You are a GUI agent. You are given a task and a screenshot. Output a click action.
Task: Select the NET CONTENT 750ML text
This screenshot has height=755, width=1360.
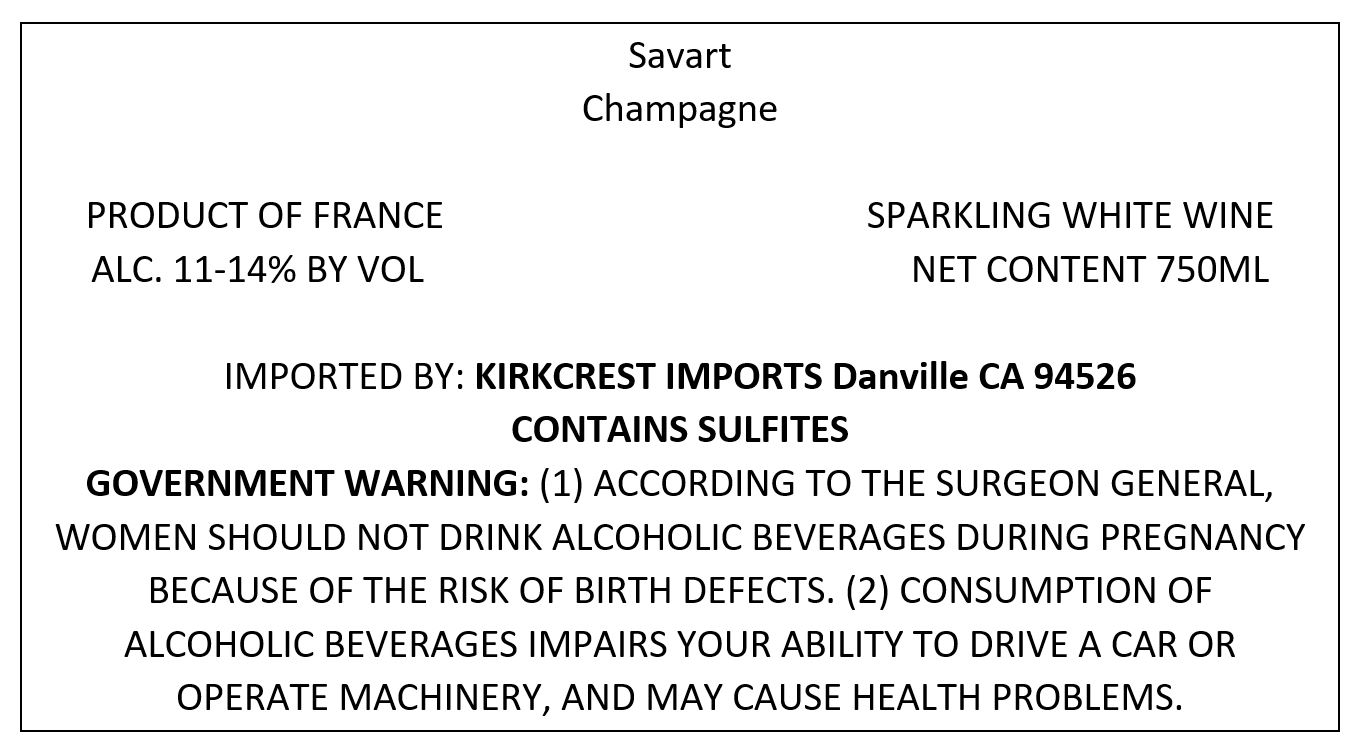coord(1090,270)
